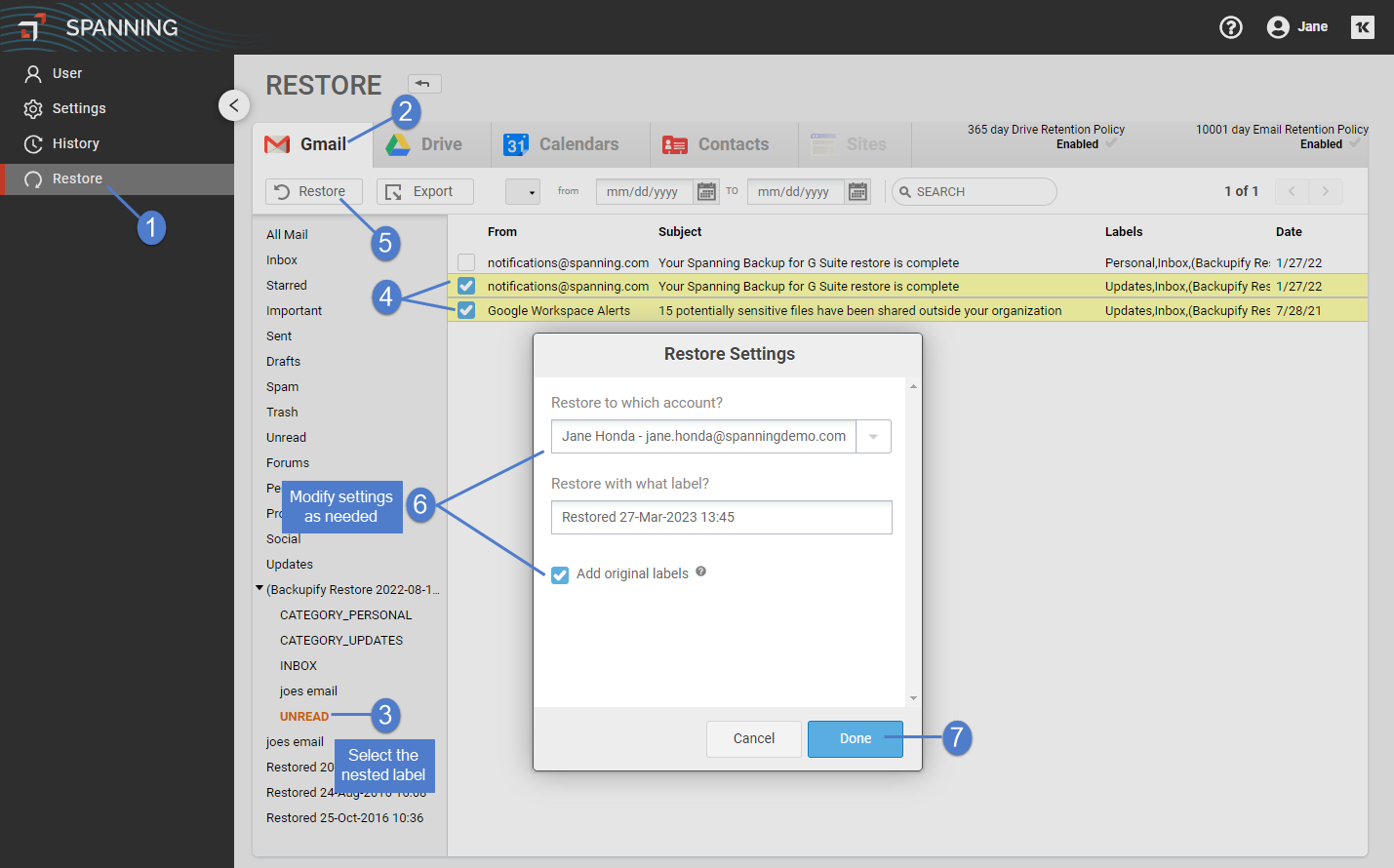
Task: Collapse the sidebar with the chevron button
Action: tap(234, 105)
